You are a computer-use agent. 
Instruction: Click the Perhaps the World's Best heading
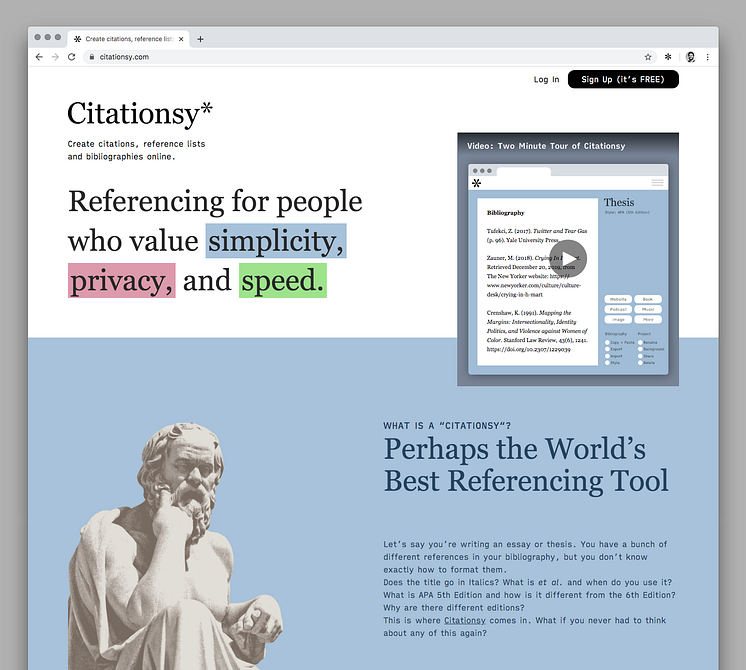(526, 465)
